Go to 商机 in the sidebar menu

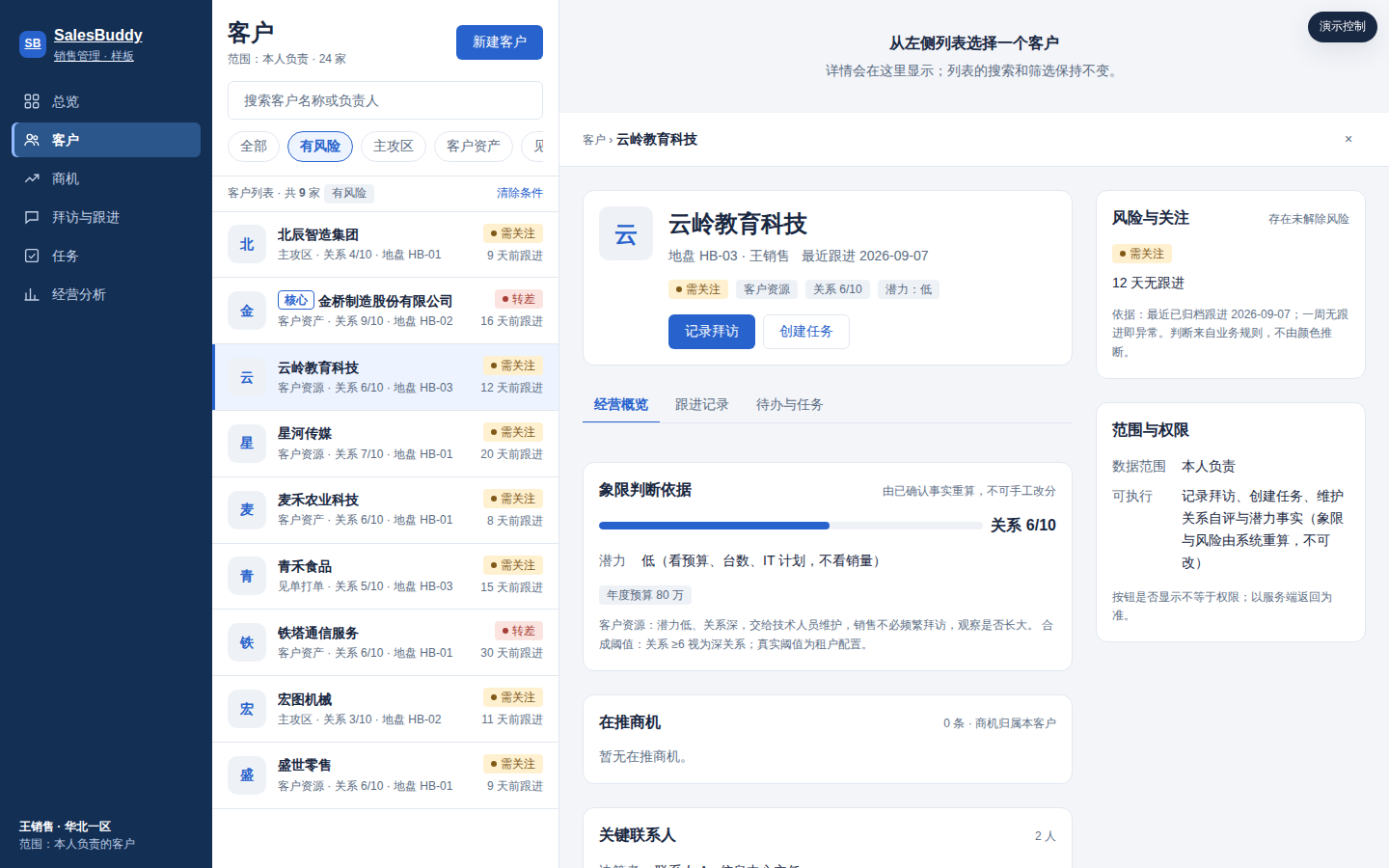(106, 178)
